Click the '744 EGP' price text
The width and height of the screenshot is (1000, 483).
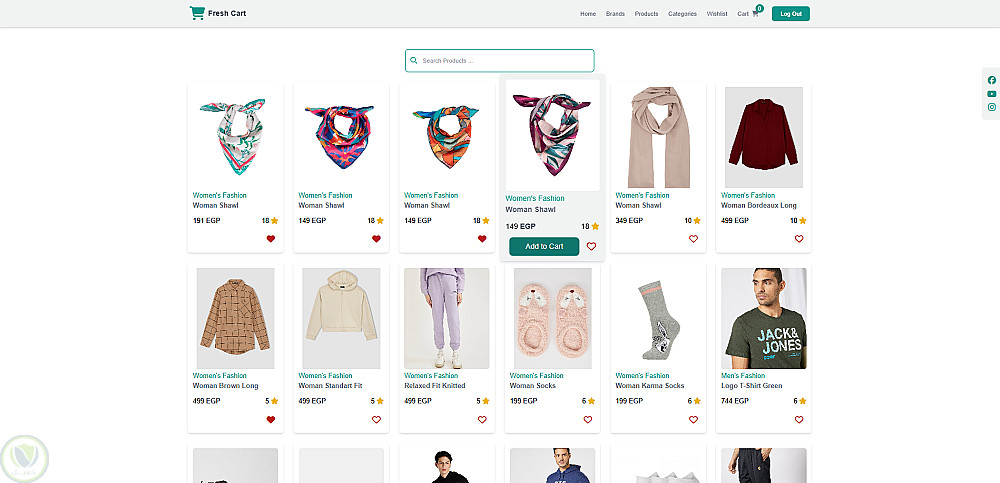tap(735, 401)
